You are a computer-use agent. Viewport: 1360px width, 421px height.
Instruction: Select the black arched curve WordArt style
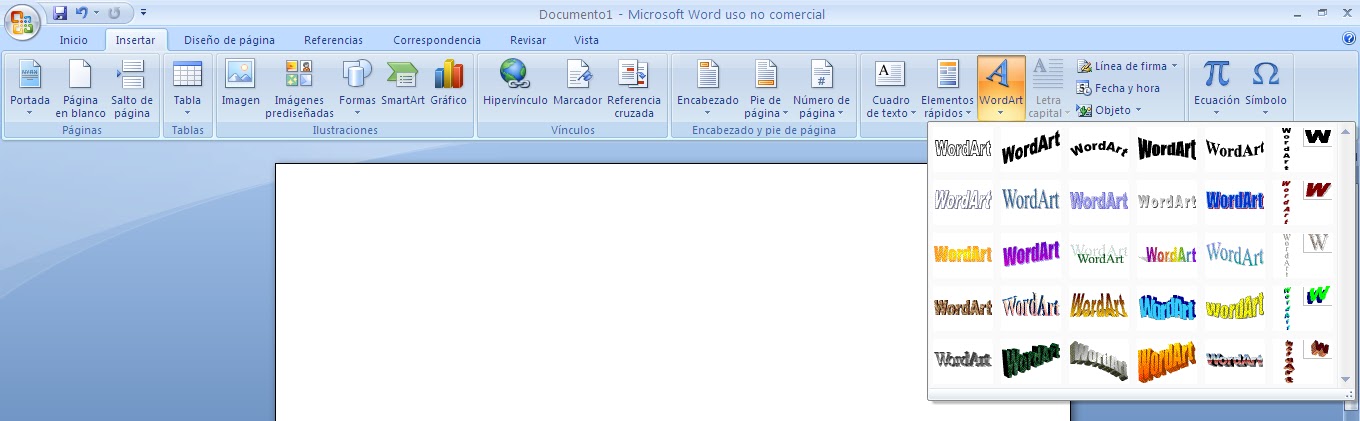click(1099, 149)
